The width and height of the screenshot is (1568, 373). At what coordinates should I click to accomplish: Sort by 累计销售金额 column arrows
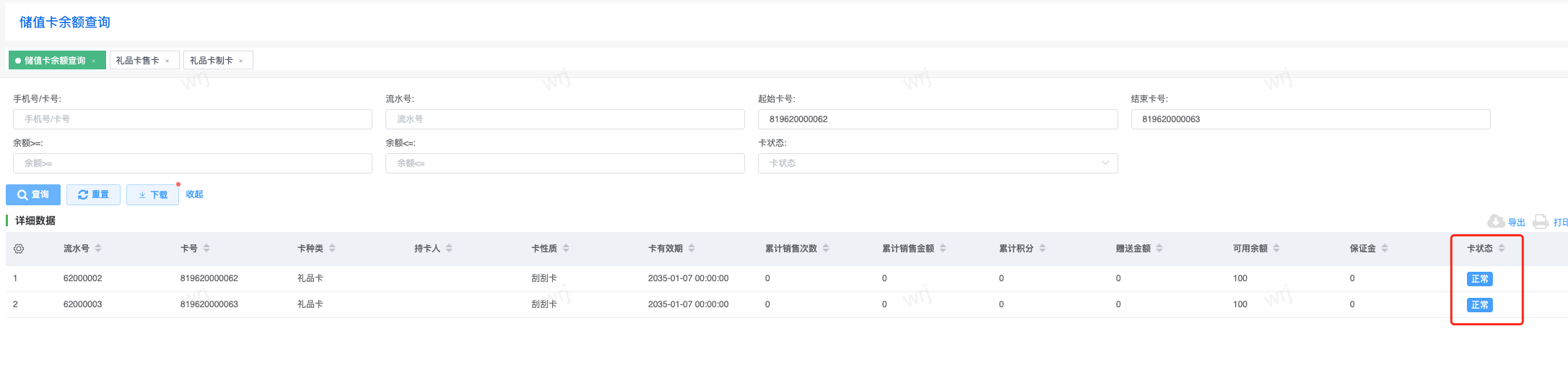pos(943,249)
